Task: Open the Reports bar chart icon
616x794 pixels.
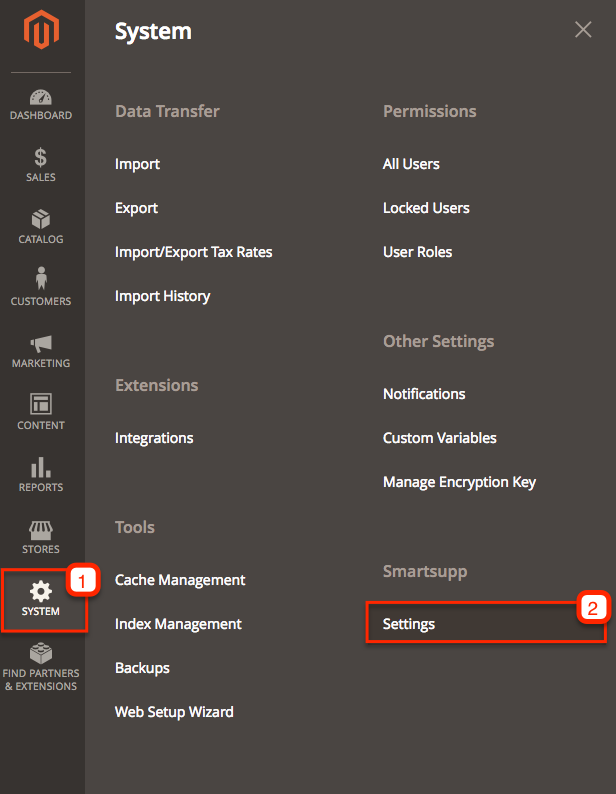Action: 41,467
